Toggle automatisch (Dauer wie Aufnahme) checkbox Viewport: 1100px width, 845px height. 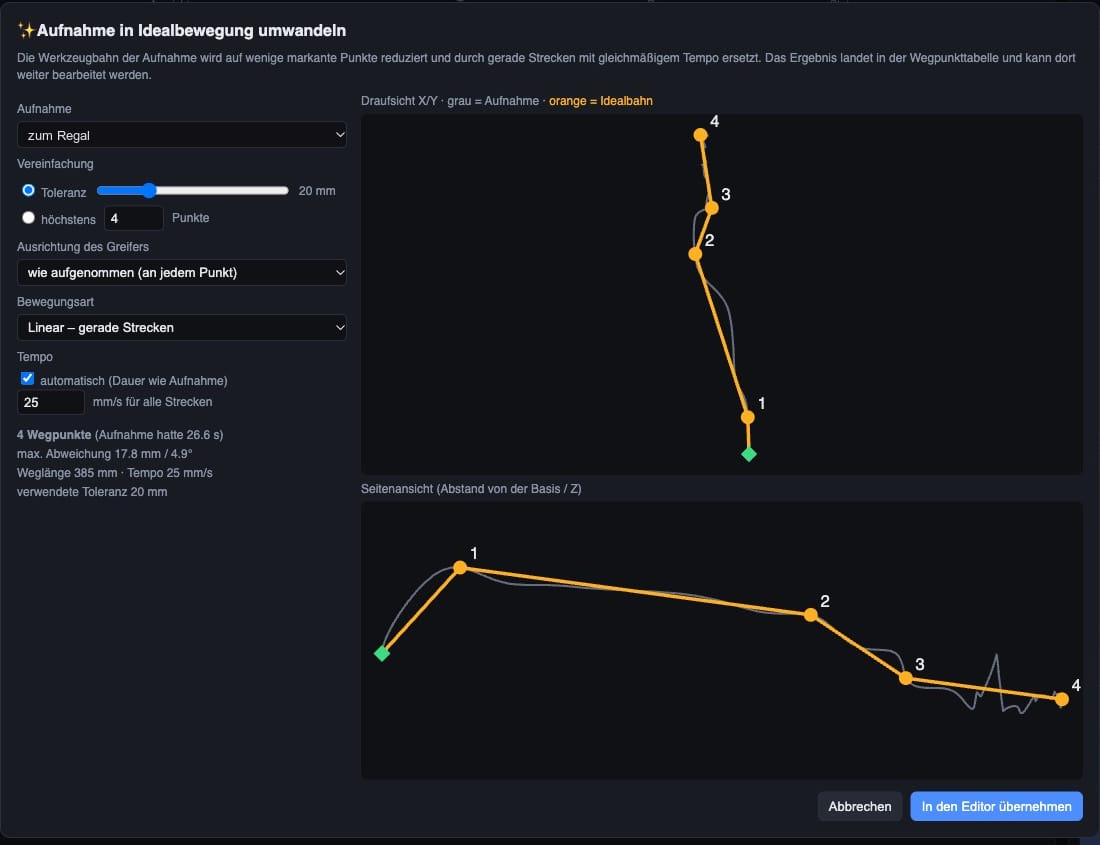point(27,379)
